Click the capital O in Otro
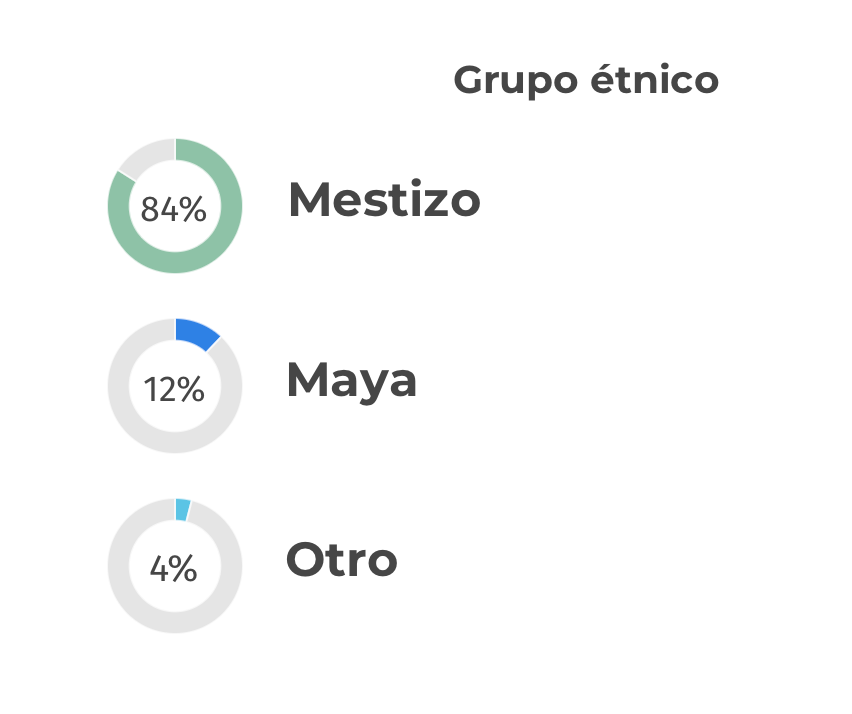 304,559
